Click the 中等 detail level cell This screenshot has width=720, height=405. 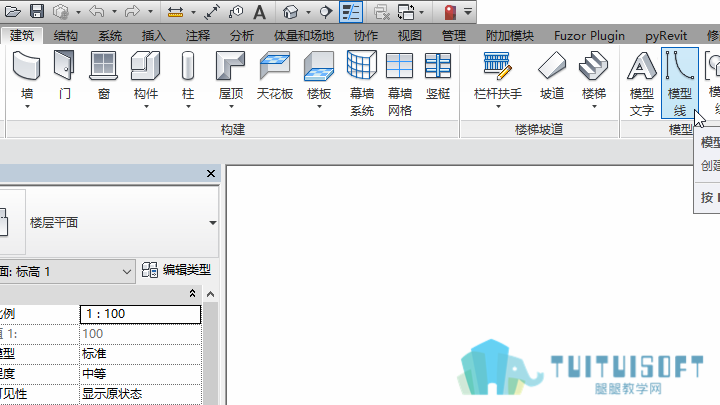[x=141, y=374]
